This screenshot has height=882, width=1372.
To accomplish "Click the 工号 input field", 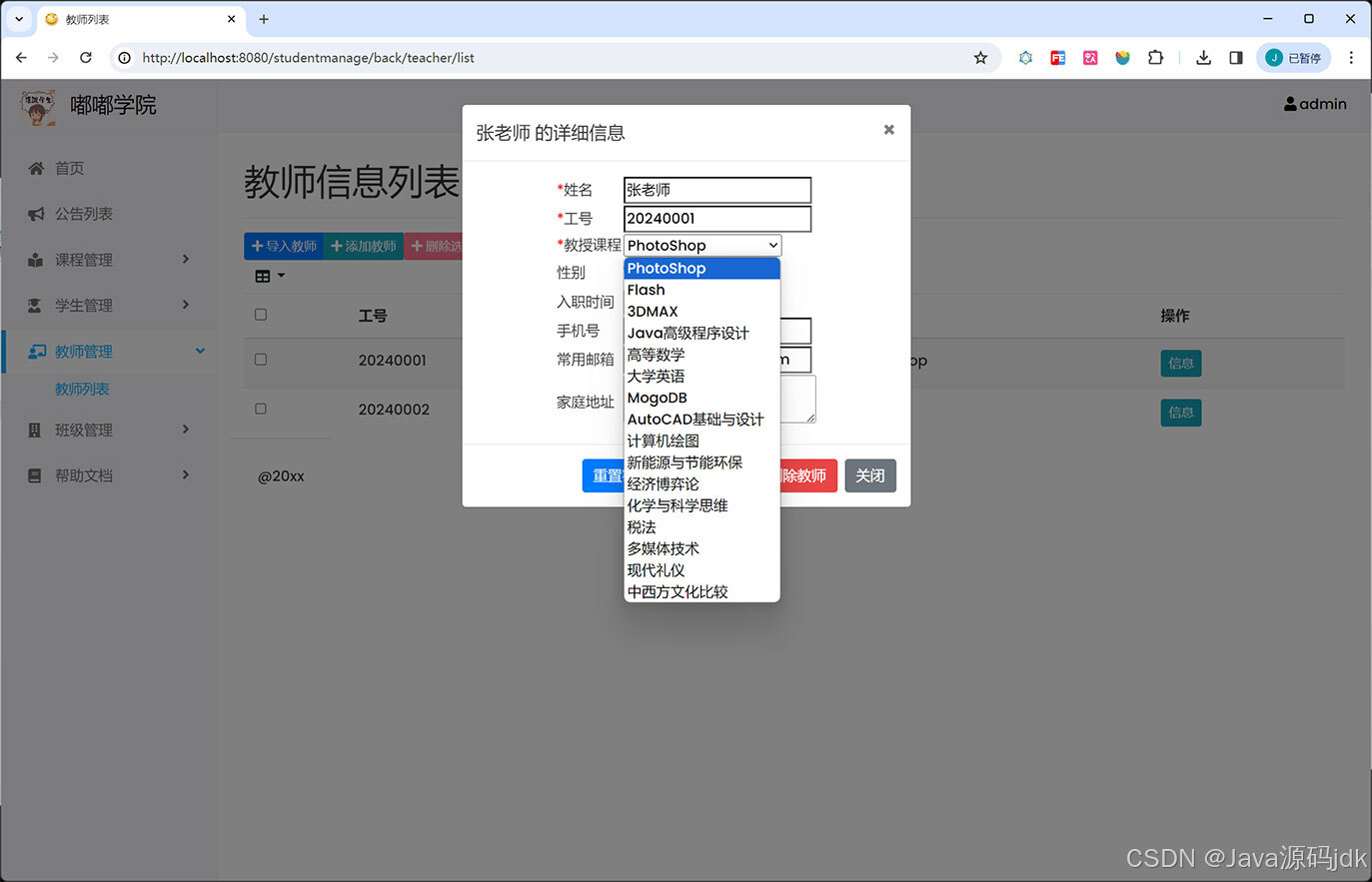I will tap(717, 219).
